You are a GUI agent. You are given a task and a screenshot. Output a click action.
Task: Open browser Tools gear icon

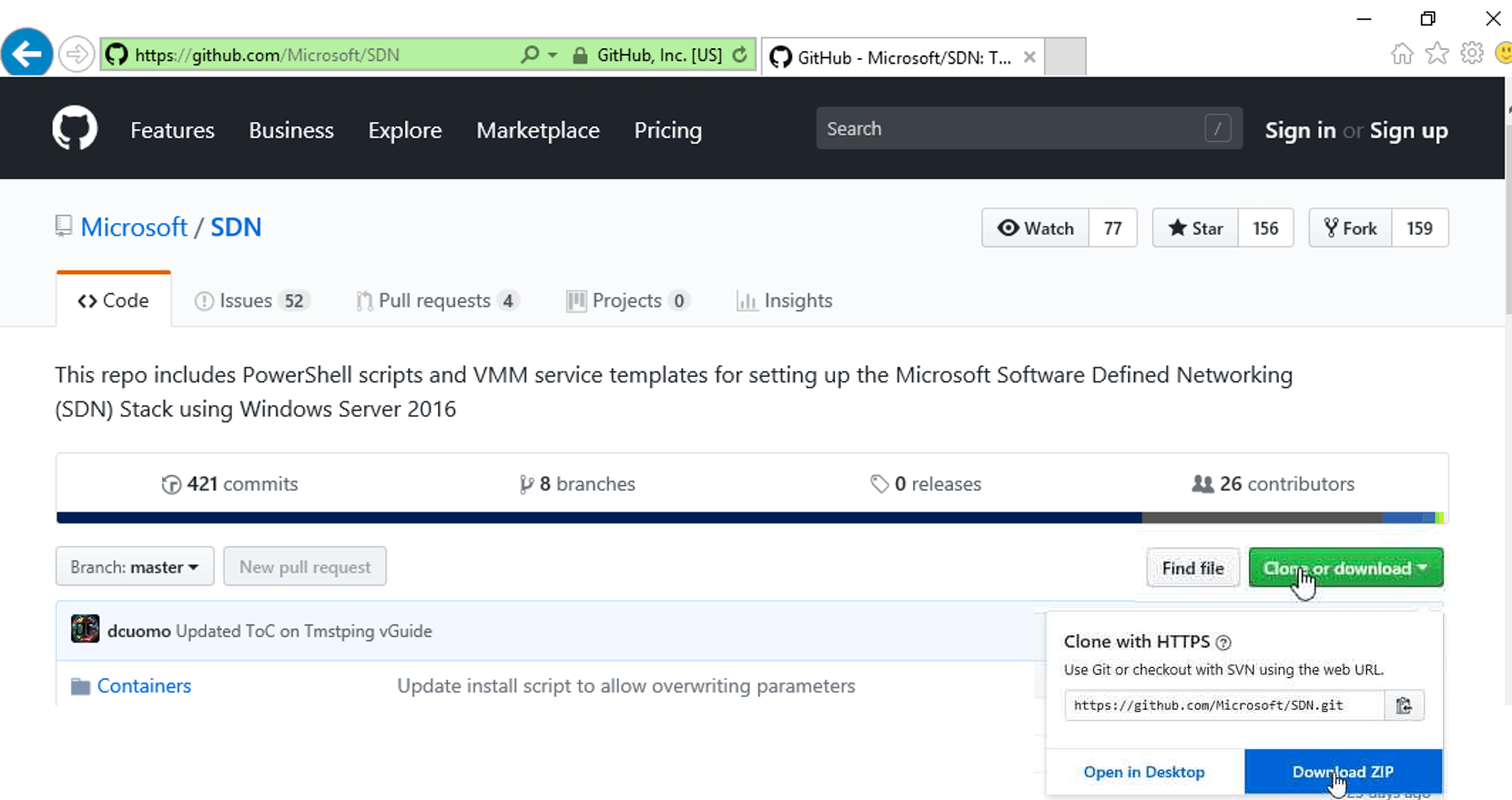1472,54
